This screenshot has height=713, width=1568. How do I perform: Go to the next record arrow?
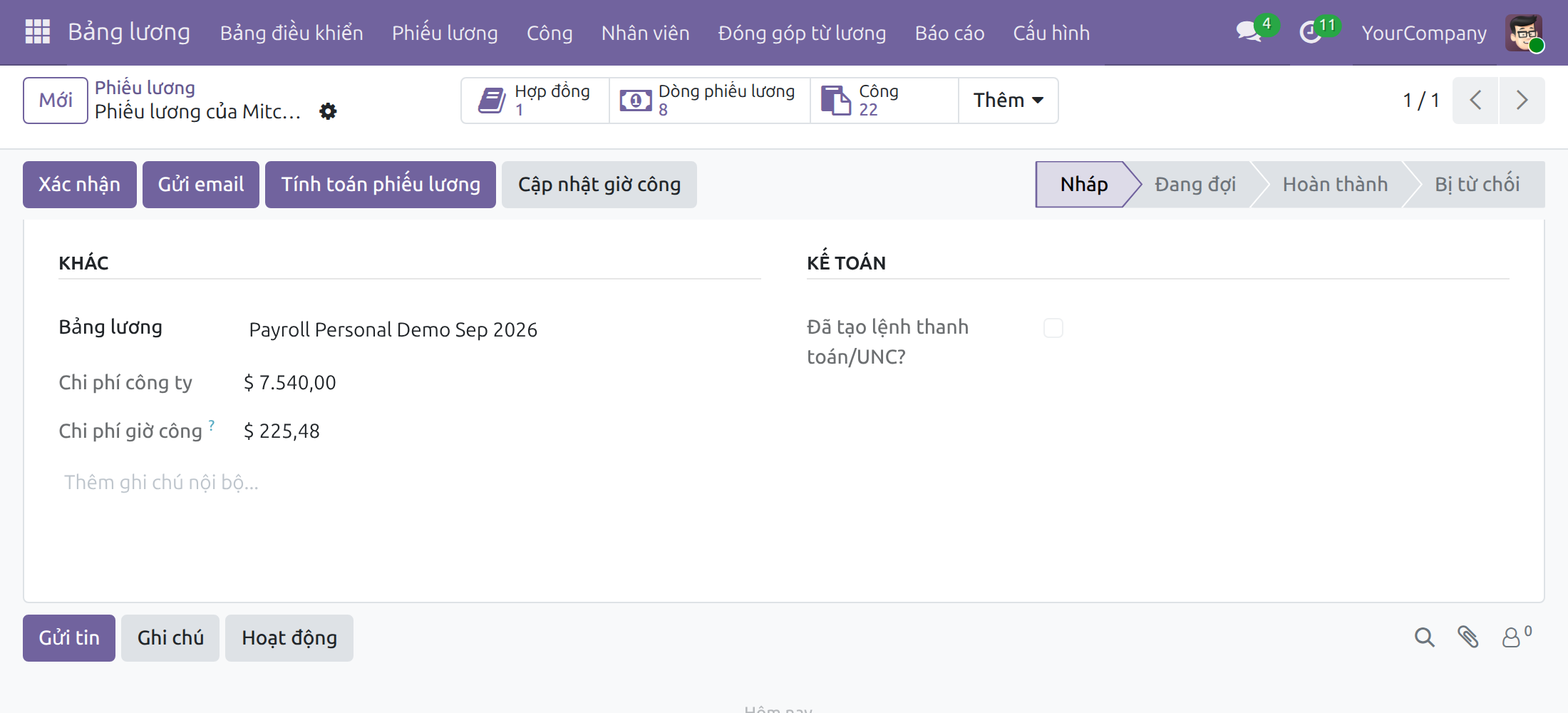pos(1522,100)
